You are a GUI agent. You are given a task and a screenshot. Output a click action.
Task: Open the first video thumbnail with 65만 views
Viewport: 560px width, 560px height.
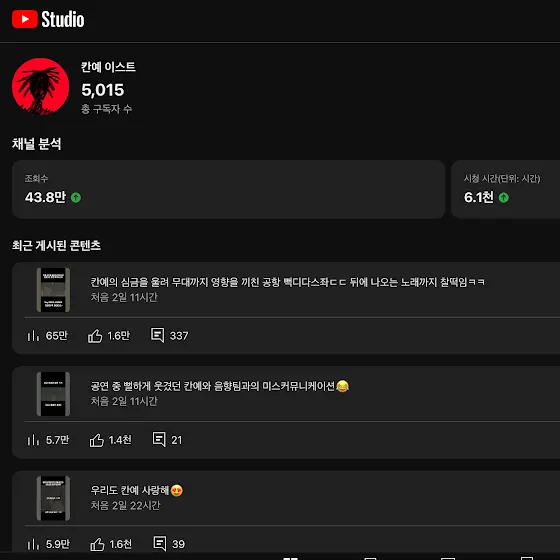tap(53, 290)
